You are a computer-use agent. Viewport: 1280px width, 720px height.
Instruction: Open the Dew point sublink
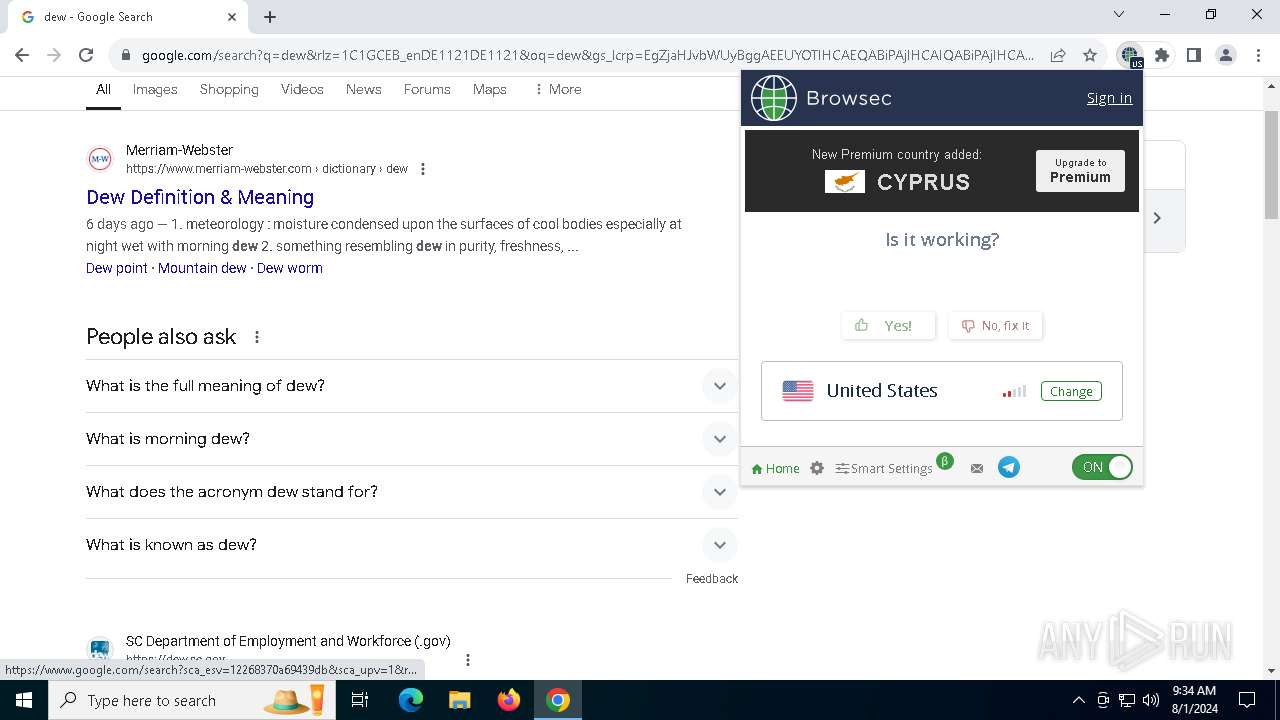pos(117,268)
